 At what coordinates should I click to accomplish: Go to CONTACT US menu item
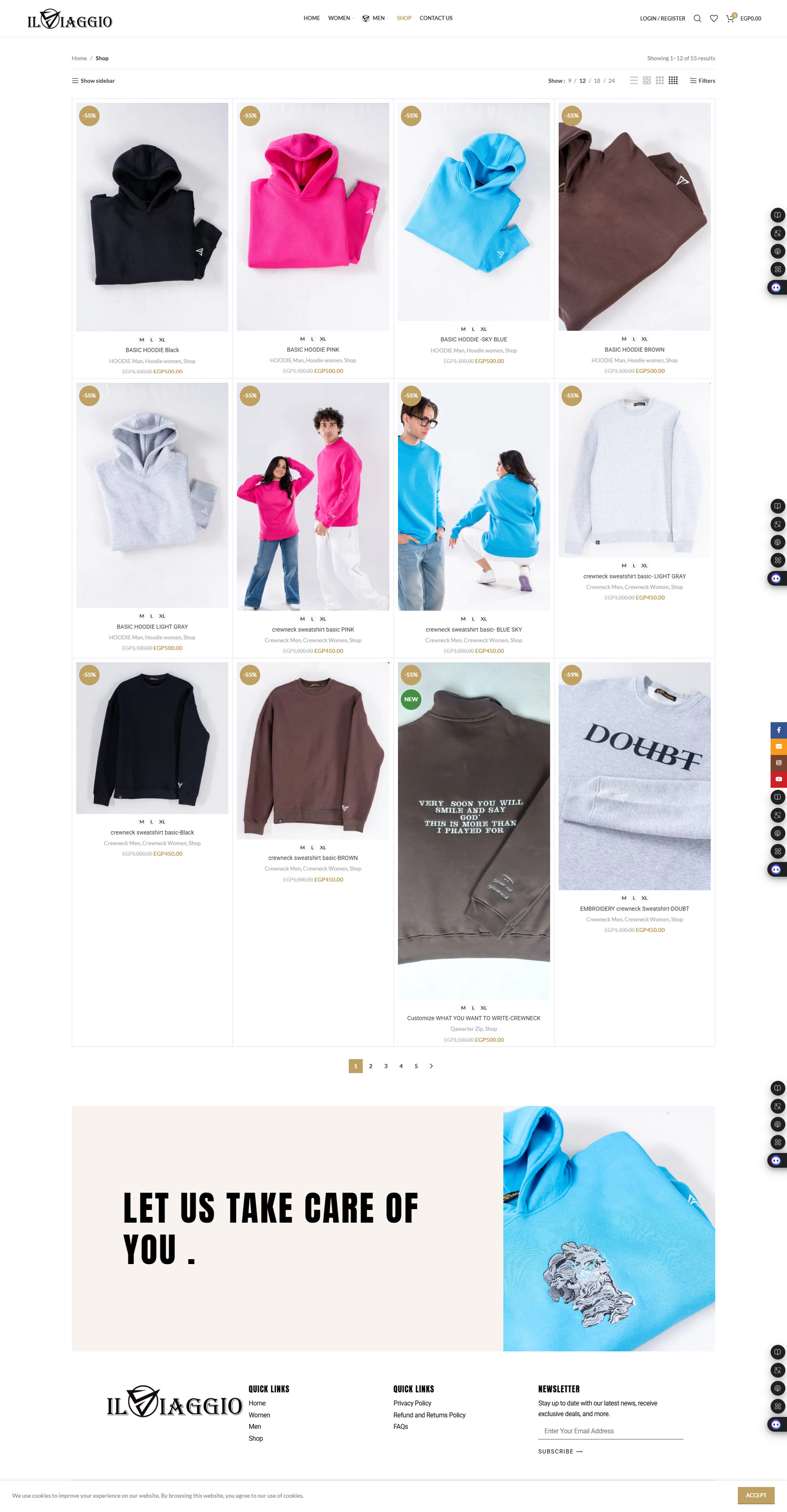pyautogui.click(x=436, y=18)
